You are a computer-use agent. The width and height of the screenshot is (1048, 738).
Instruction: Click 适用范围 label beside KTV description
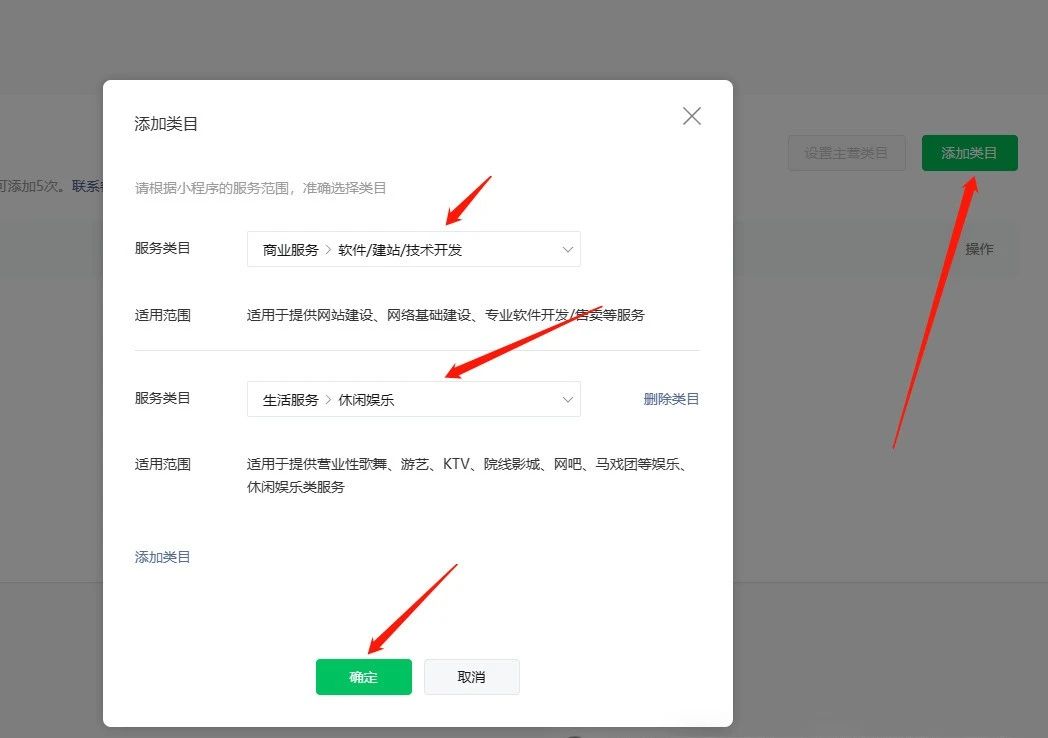(163, 464)
